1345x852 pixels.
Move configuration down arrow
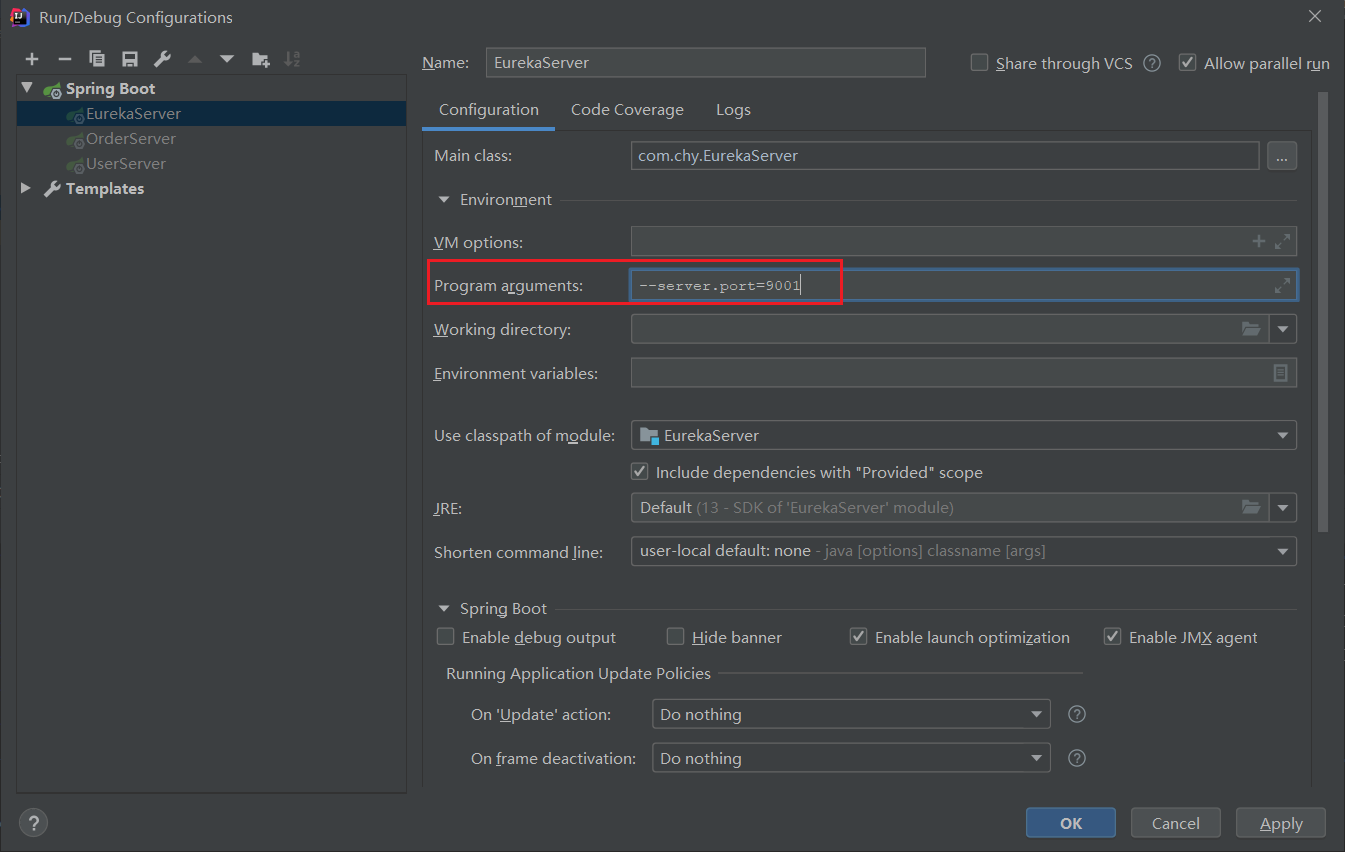pyautogui.click(x=227, y=59)
